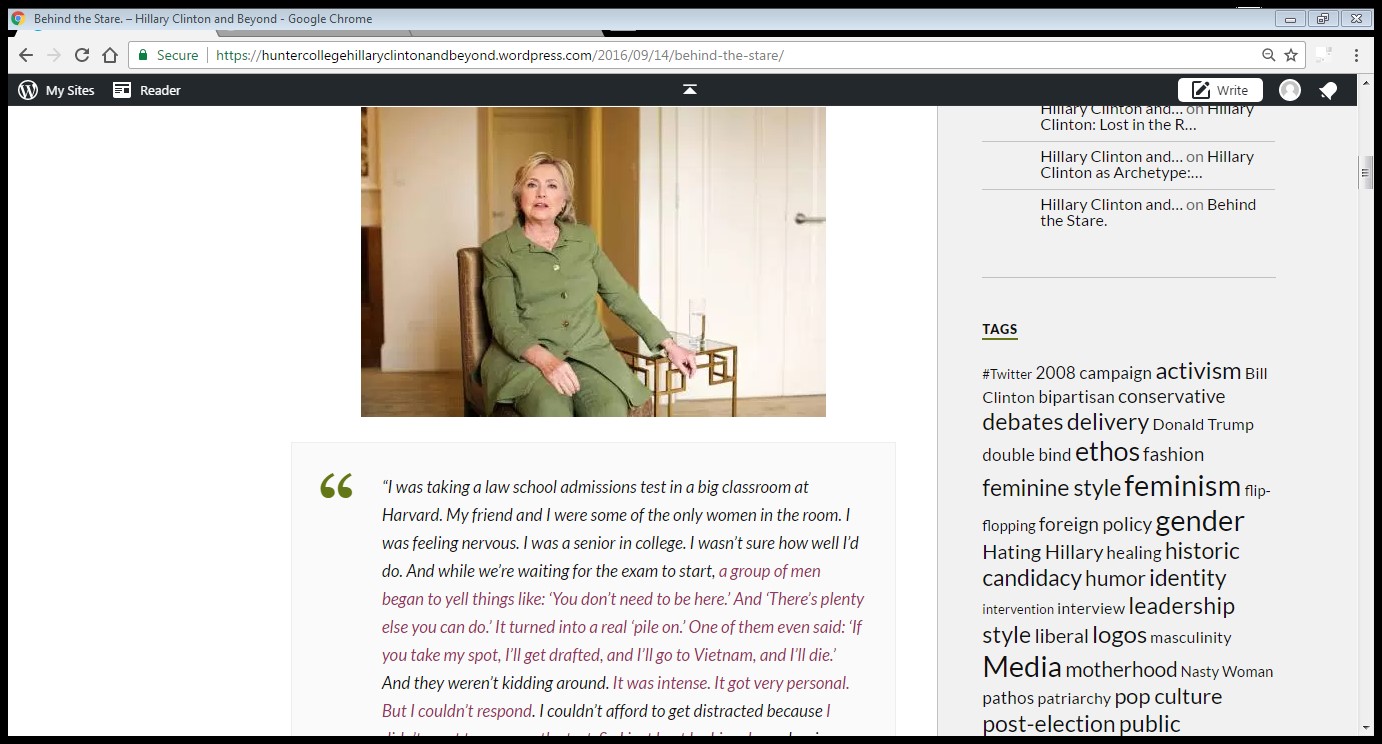Open the Media tag

[1022, 667]
